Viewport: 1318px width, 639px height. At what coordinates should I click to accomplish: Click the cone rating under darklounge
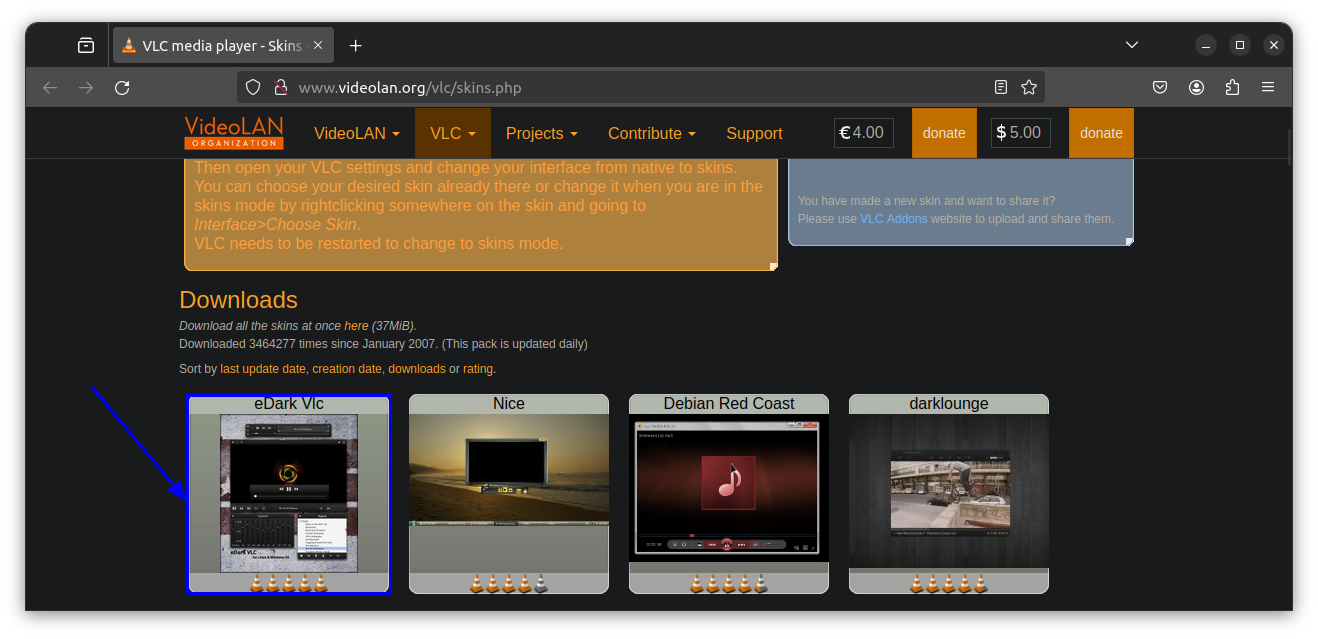click(949, 583)
